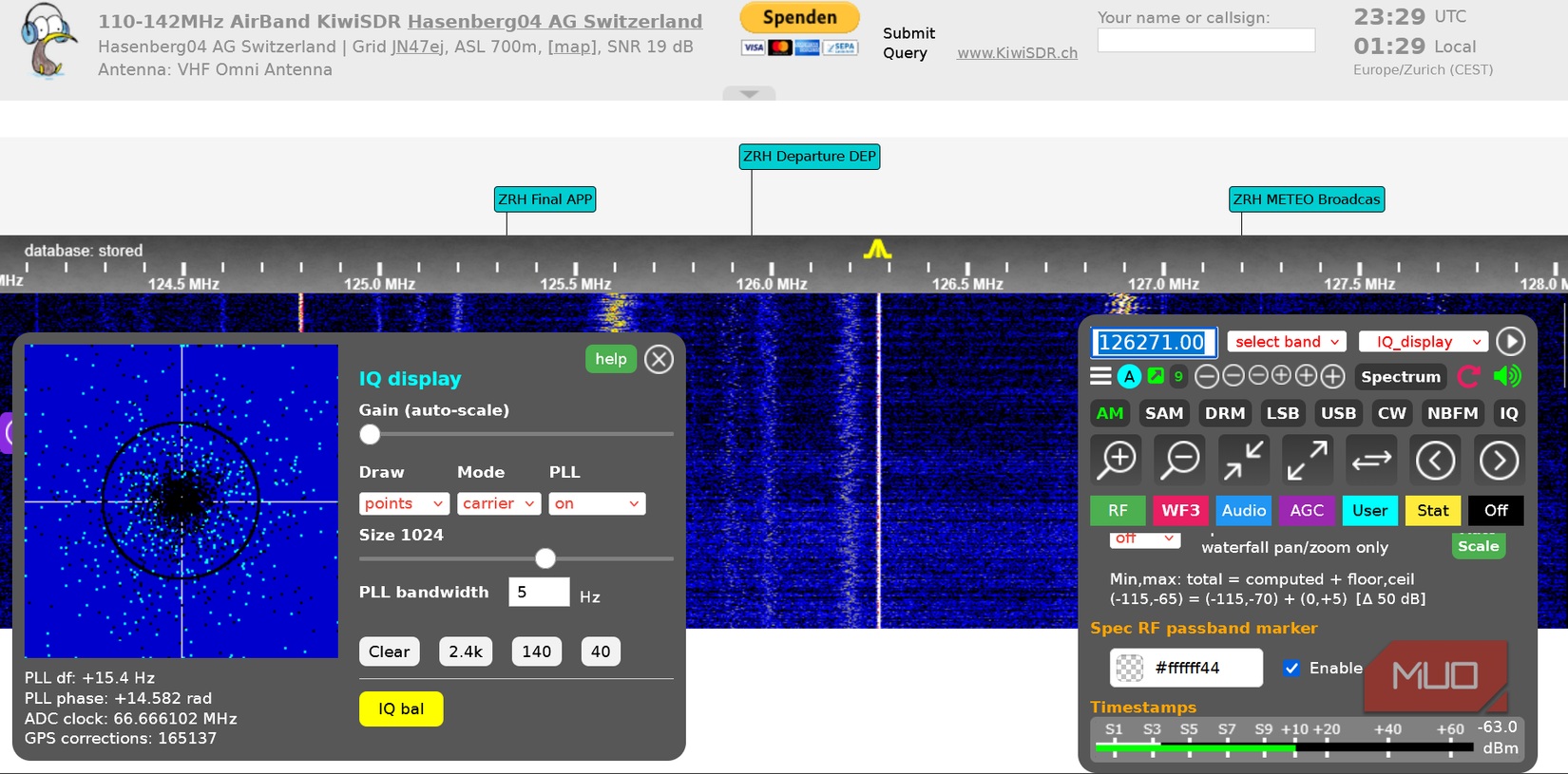Click the medium plus frequency step icon
The image size is (1568, 774).
coord(1307,376)
